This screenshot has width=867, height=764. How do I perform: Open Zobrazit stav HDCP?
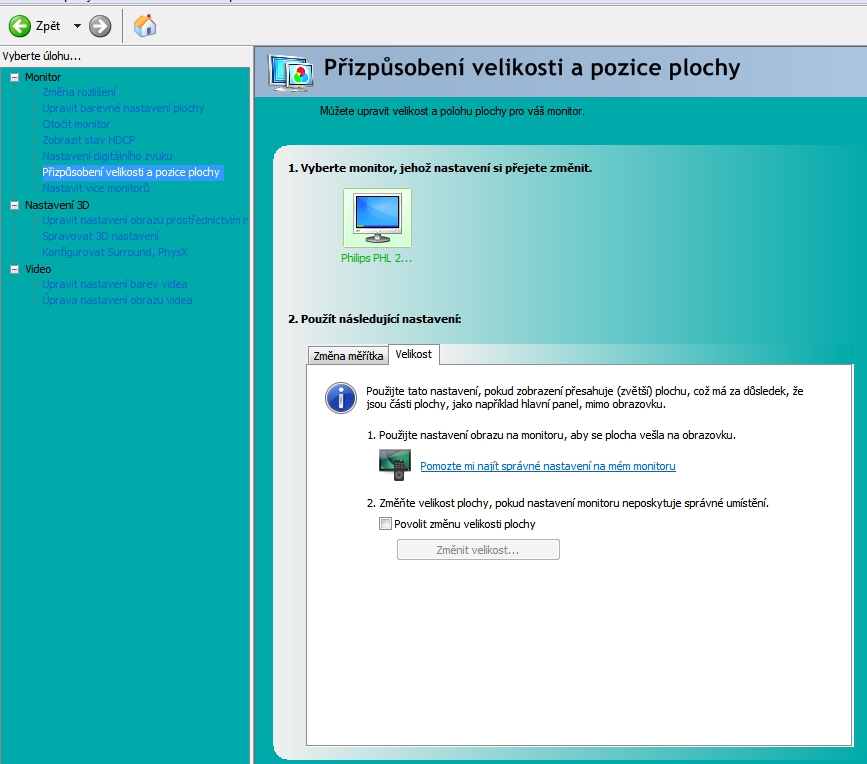(x=88, y=140)
